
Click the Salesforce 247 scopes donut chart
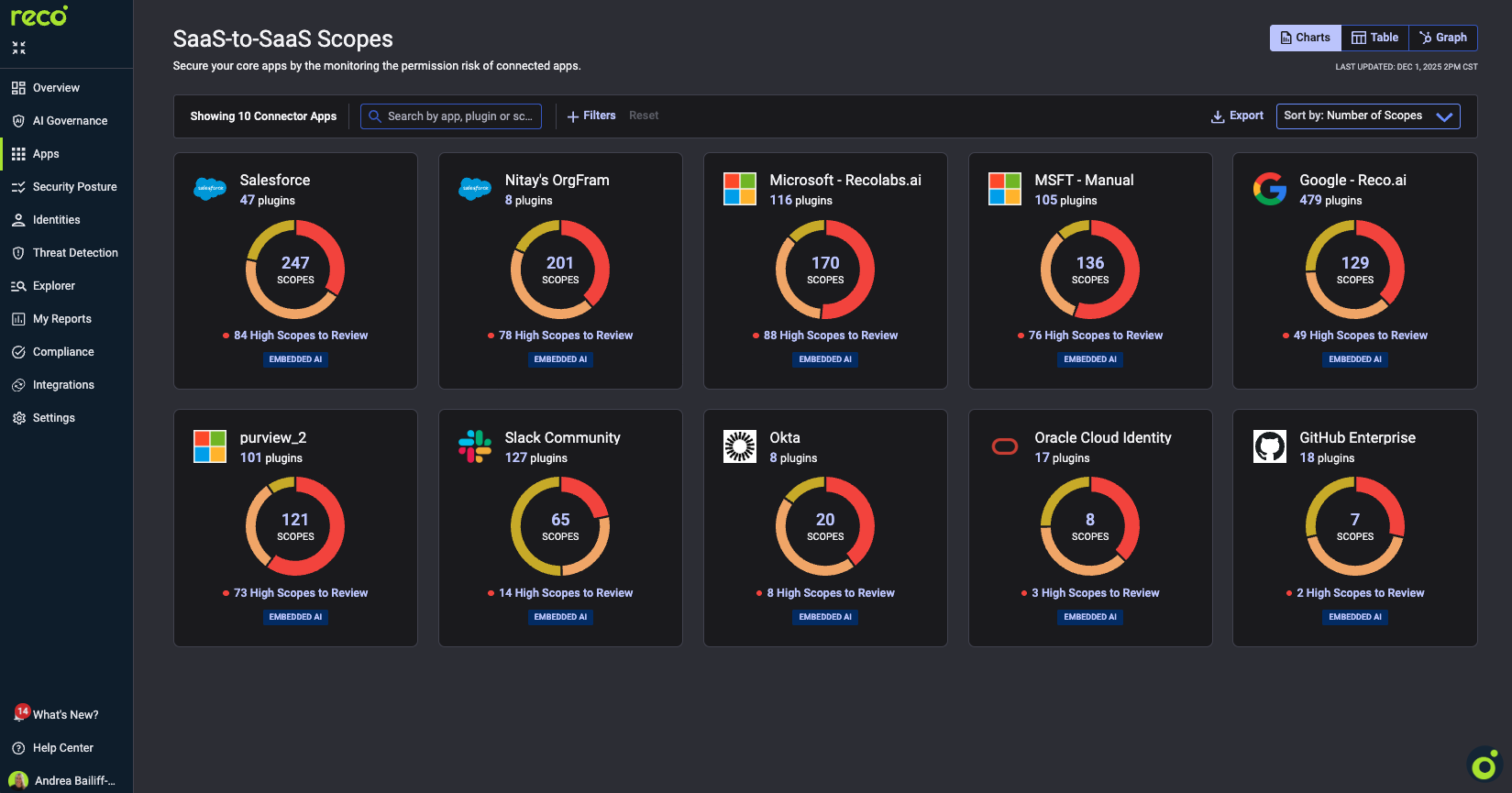pyautogui.click(x=295, y=270)
